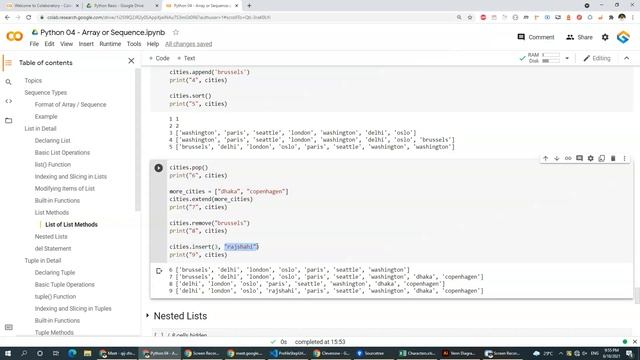
Task: Go back in the browser
Action: [7, 18]
